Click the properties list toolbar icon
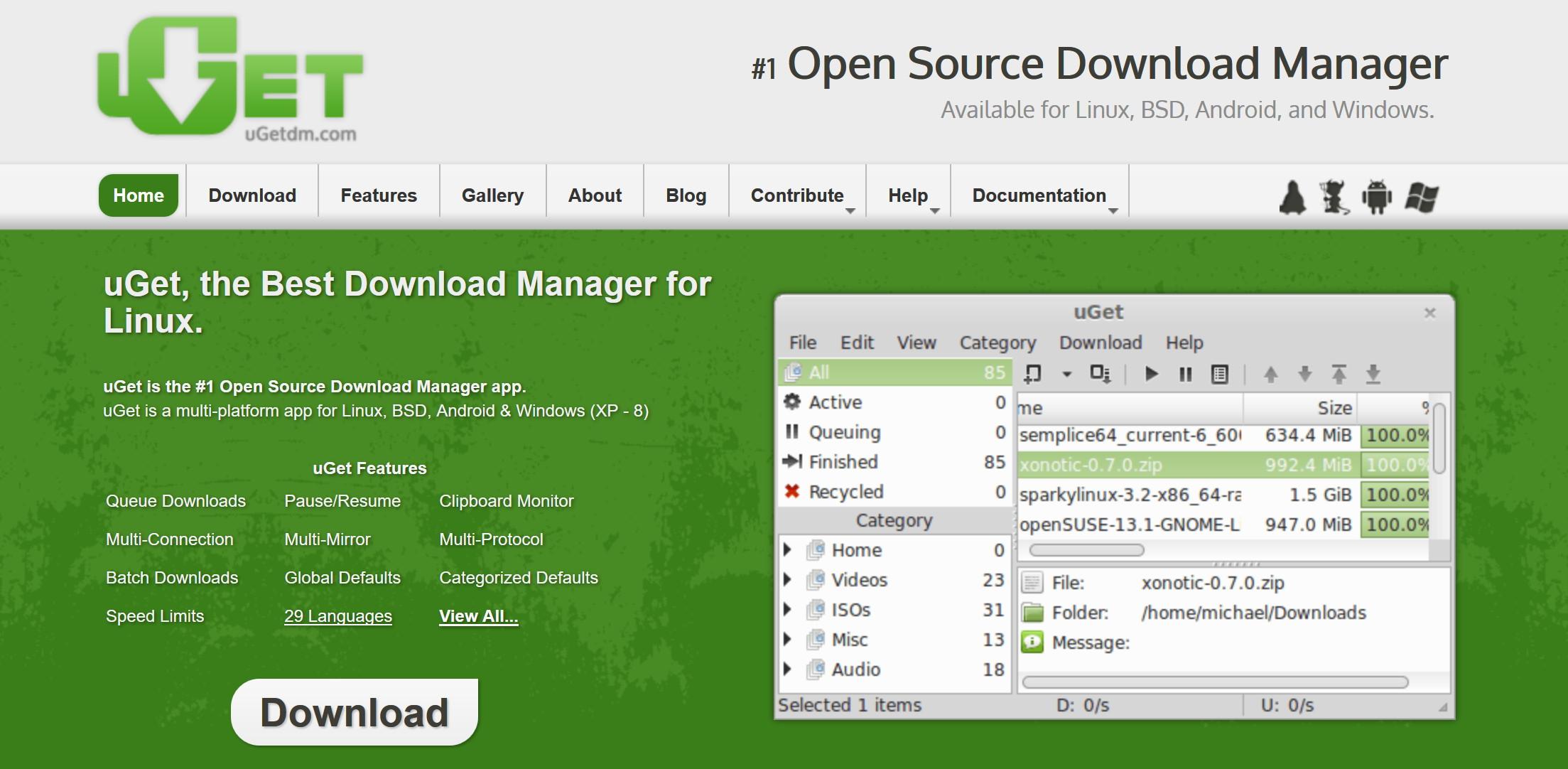The width and height of the screenshot is (1568, 769). [1219, 374]
